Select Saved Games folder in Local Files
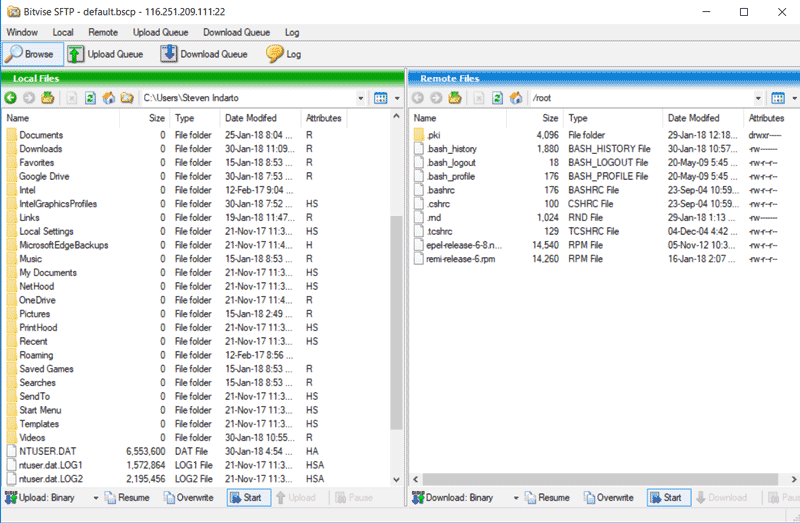 pyautogui.click(x=46, y=369)
